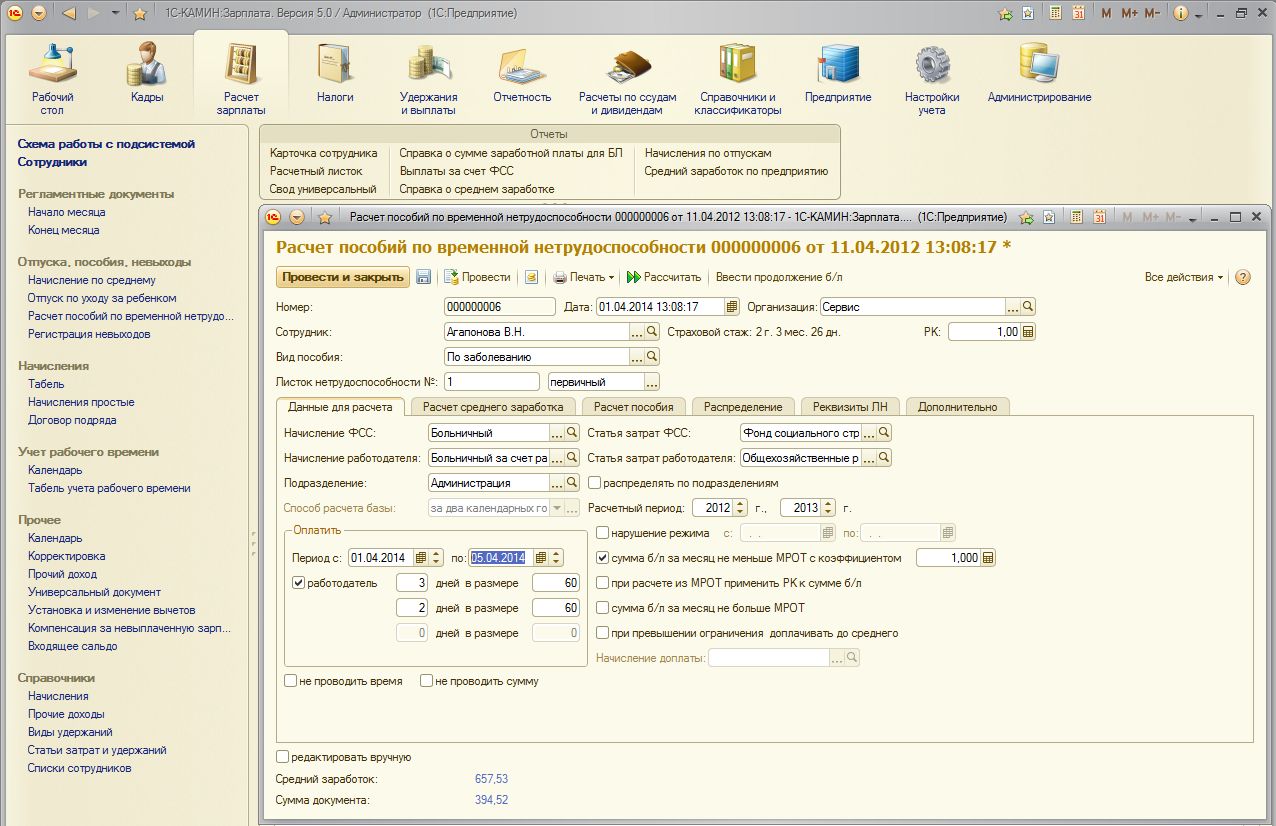The image size is (1276, 826).
Task: Open calendar for the Период по date
Action: (541, 558)
